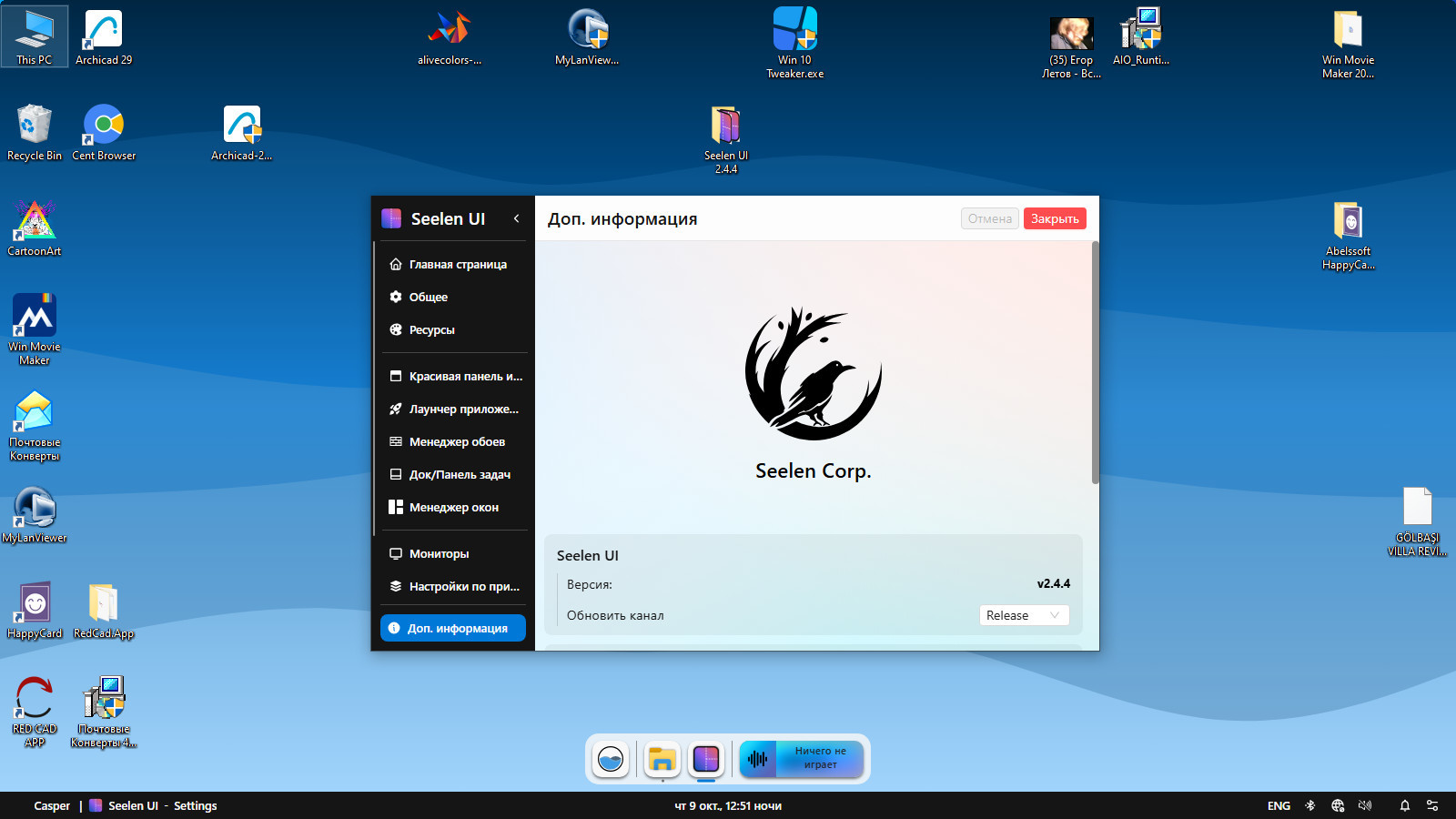Select Win 10 Tweaker.exe icon

pyautogui.click(x=795, y=43)
